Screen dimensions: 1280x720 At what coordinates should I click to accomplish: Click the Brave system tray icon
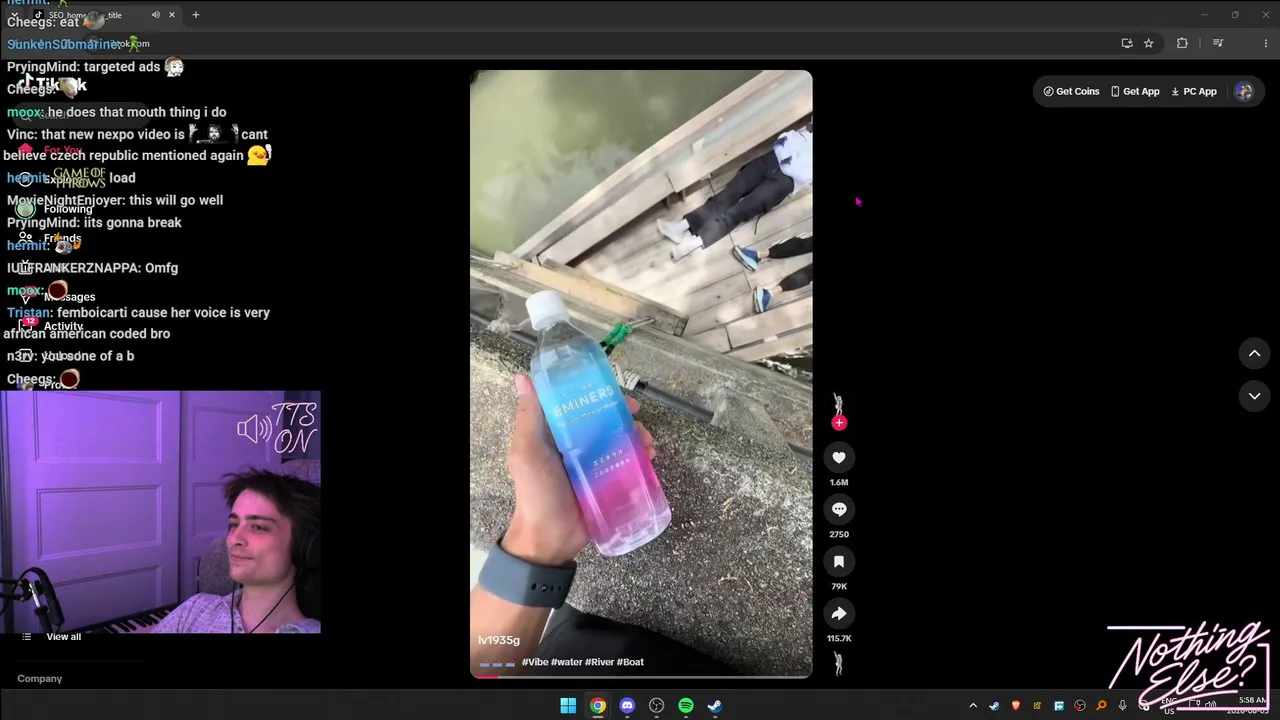(1016, 706)
